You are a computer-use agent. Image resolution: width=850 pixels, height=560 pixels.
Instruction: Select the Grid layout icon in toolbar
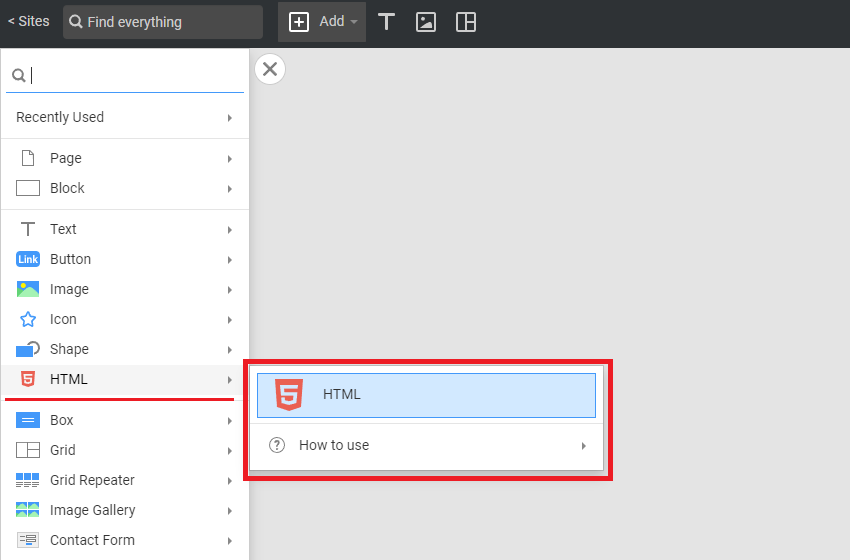pyautogui.click(x=466, y=22)
